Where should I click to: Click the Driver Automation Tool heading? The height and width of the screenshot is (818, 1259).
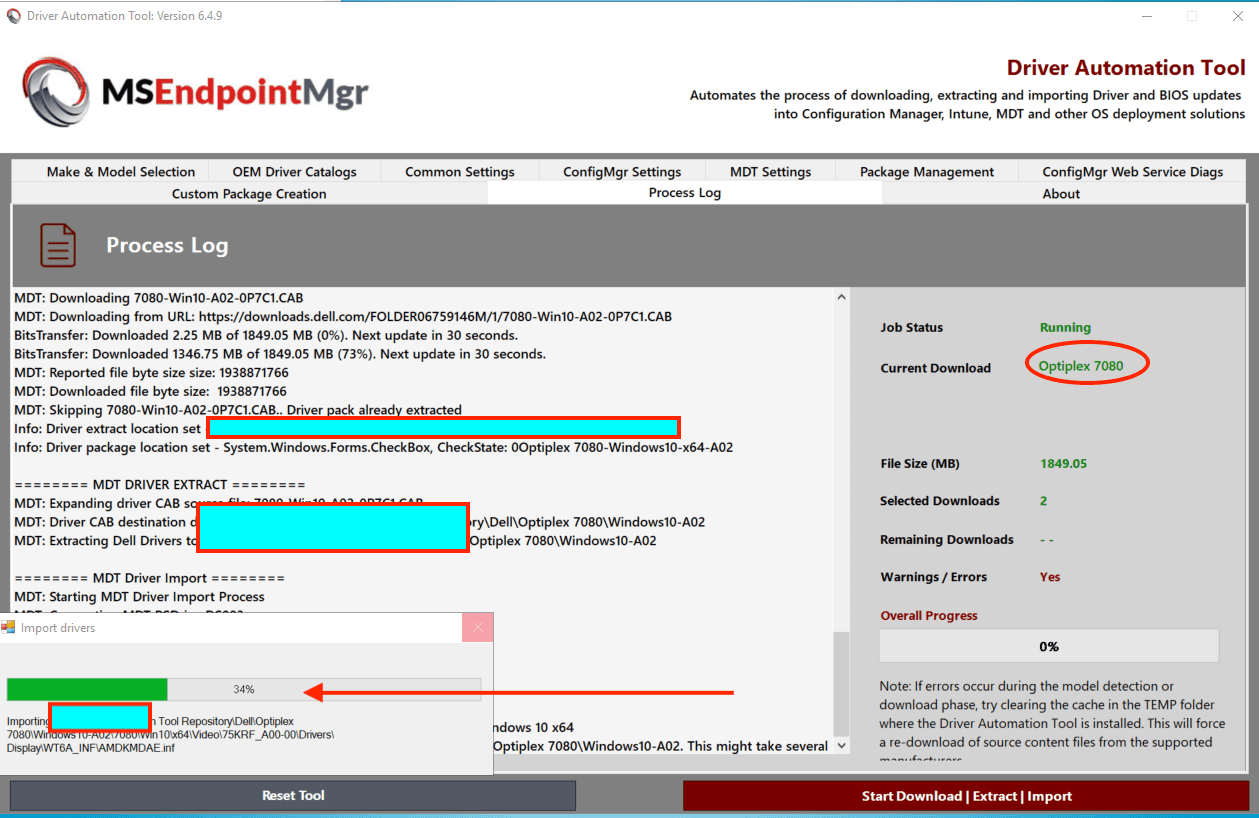(1126, 68)
